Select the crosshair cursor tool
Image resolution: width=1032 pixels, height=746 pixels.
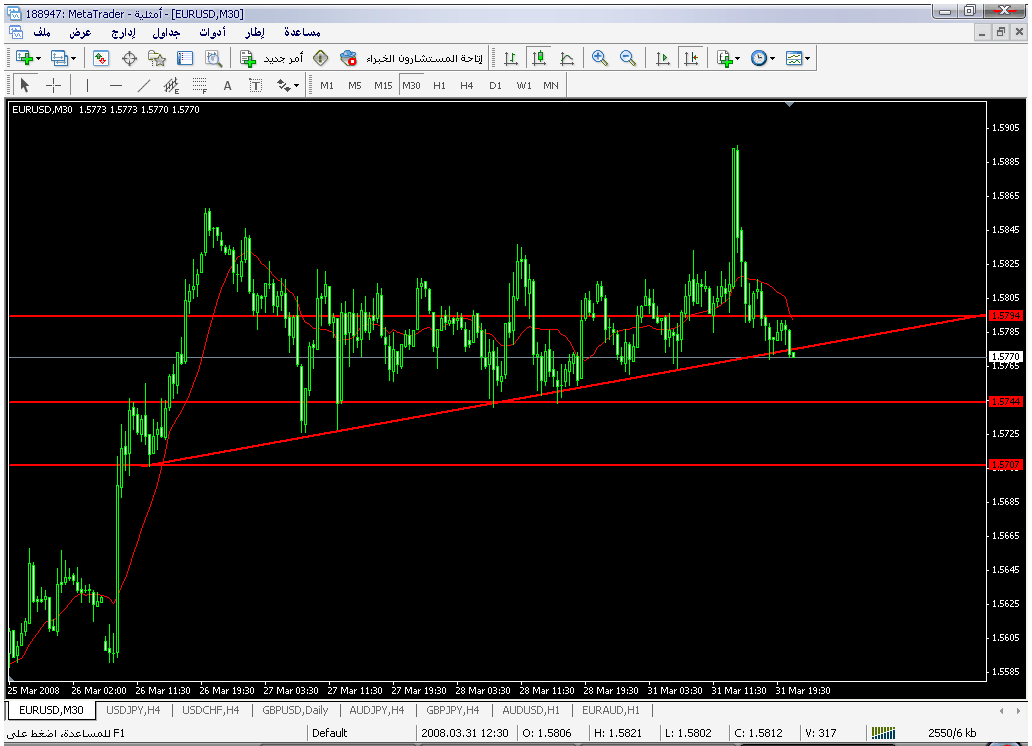pyautogui.click(x=54, y=85)
